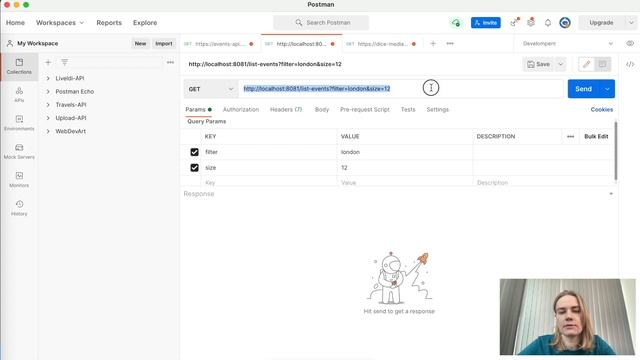This screenshot has width=640, height=360.
Task: Switch to the Headers (7) tab
Action: [x=286, y=109]
